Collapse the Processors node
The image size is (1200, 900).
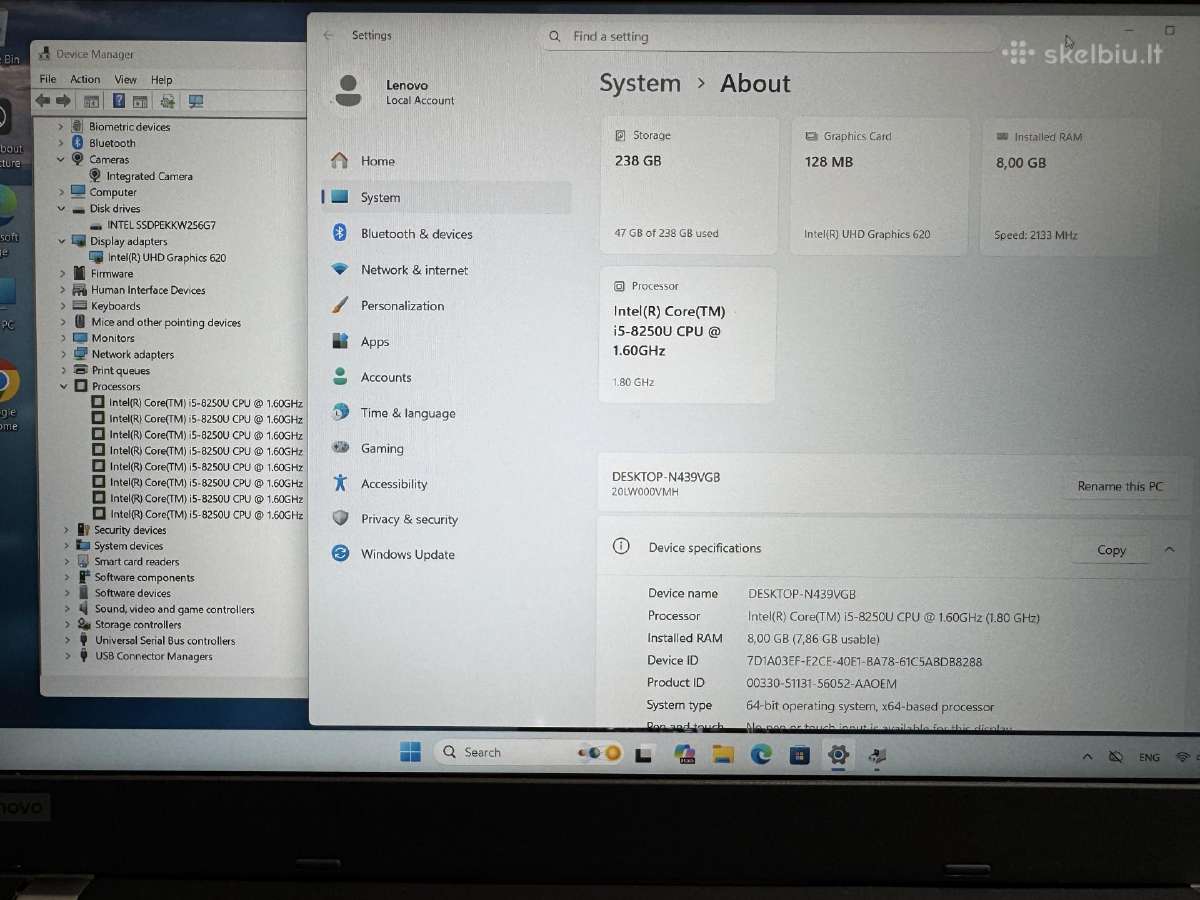tap(64, 386)
